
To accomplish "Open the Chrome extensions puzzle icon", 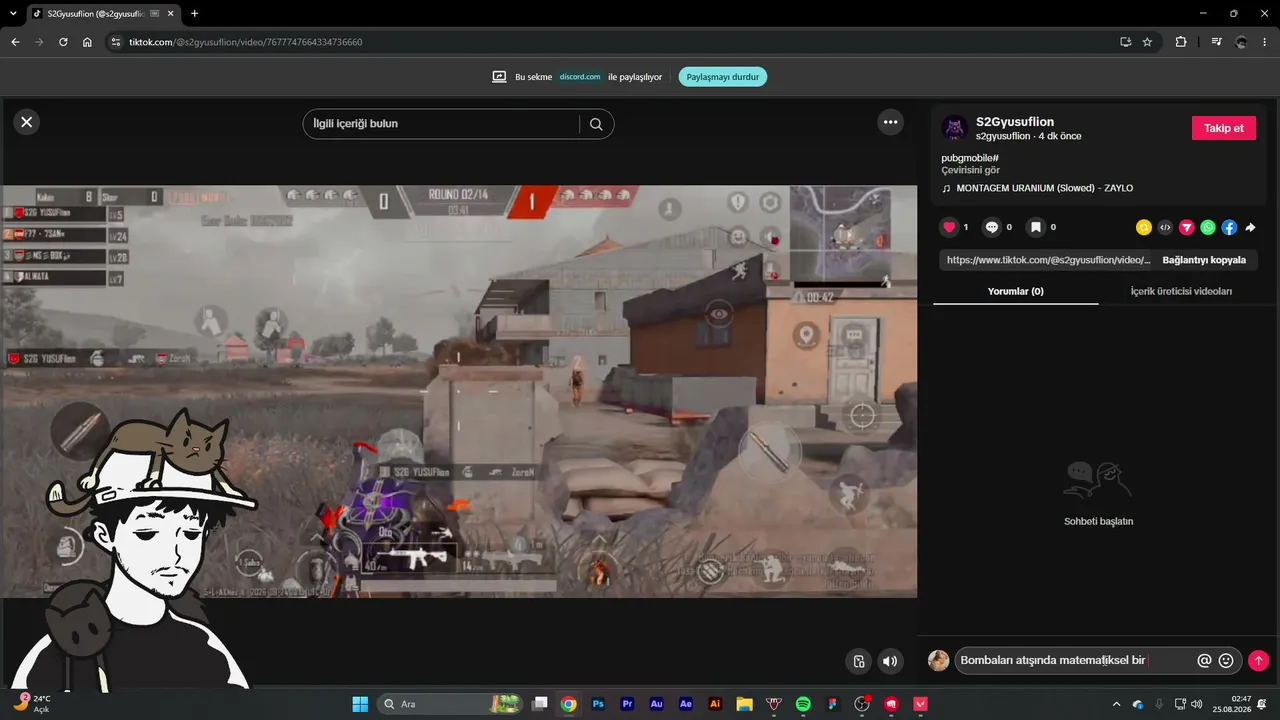I will (1181, 42).
